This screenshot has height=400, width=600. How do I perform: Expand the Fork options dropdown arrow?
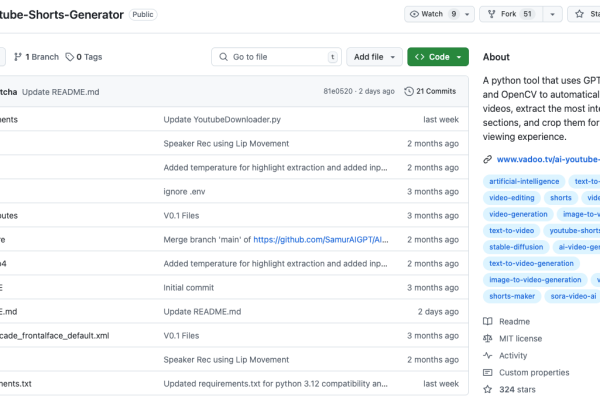(552, 14)
